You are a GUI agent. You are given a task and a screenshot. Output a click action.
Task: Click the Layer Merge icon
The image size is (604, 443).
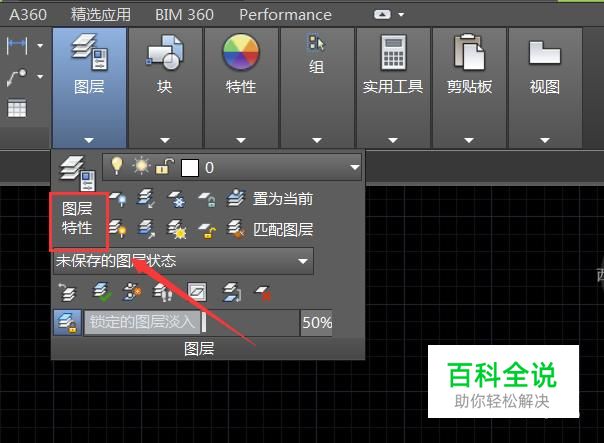pyautogui.click(x=232, y=292)
